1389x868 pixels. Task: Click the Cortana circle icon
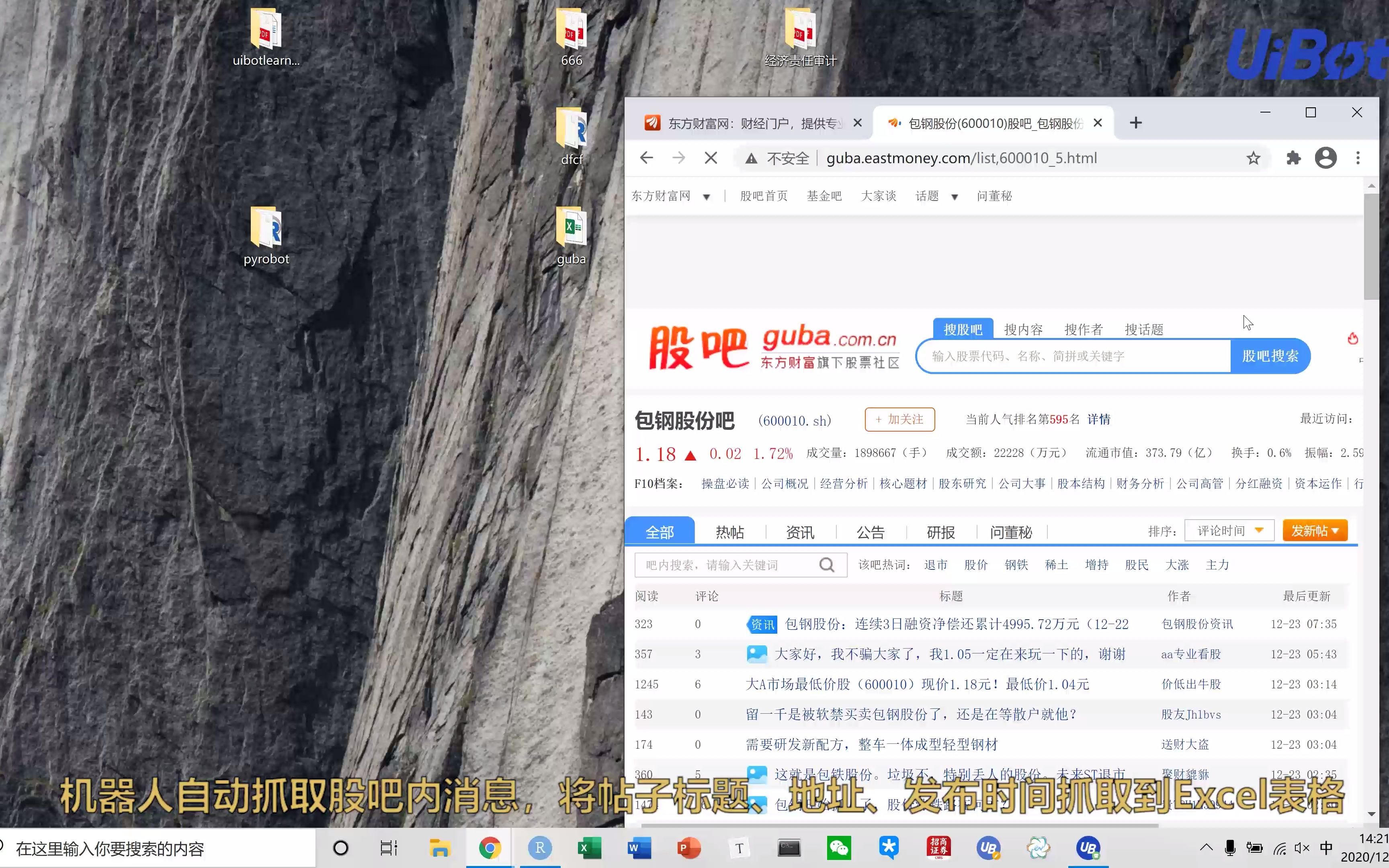click(340, 848)
